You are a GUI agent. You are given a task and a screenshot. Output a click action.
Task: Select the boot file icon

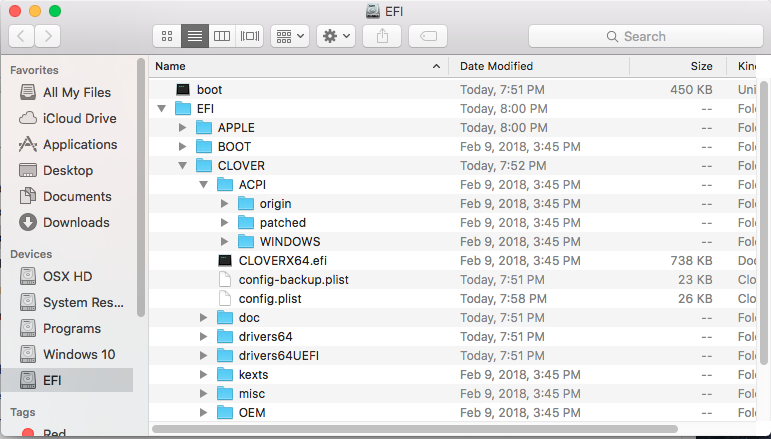coord(183,89)
